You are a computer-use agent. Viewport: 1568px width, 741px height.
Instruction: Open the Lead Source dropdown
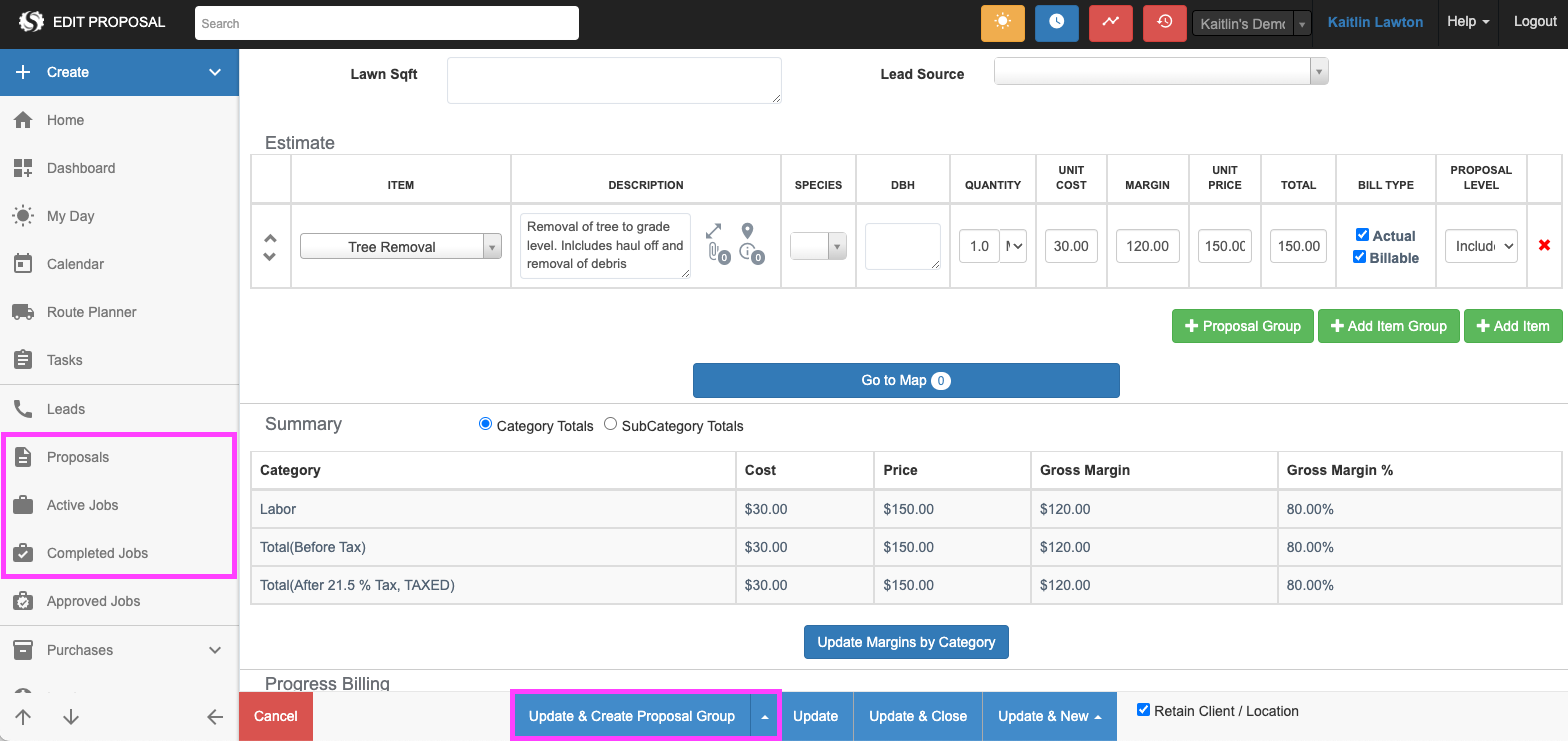pos(1160,71)
